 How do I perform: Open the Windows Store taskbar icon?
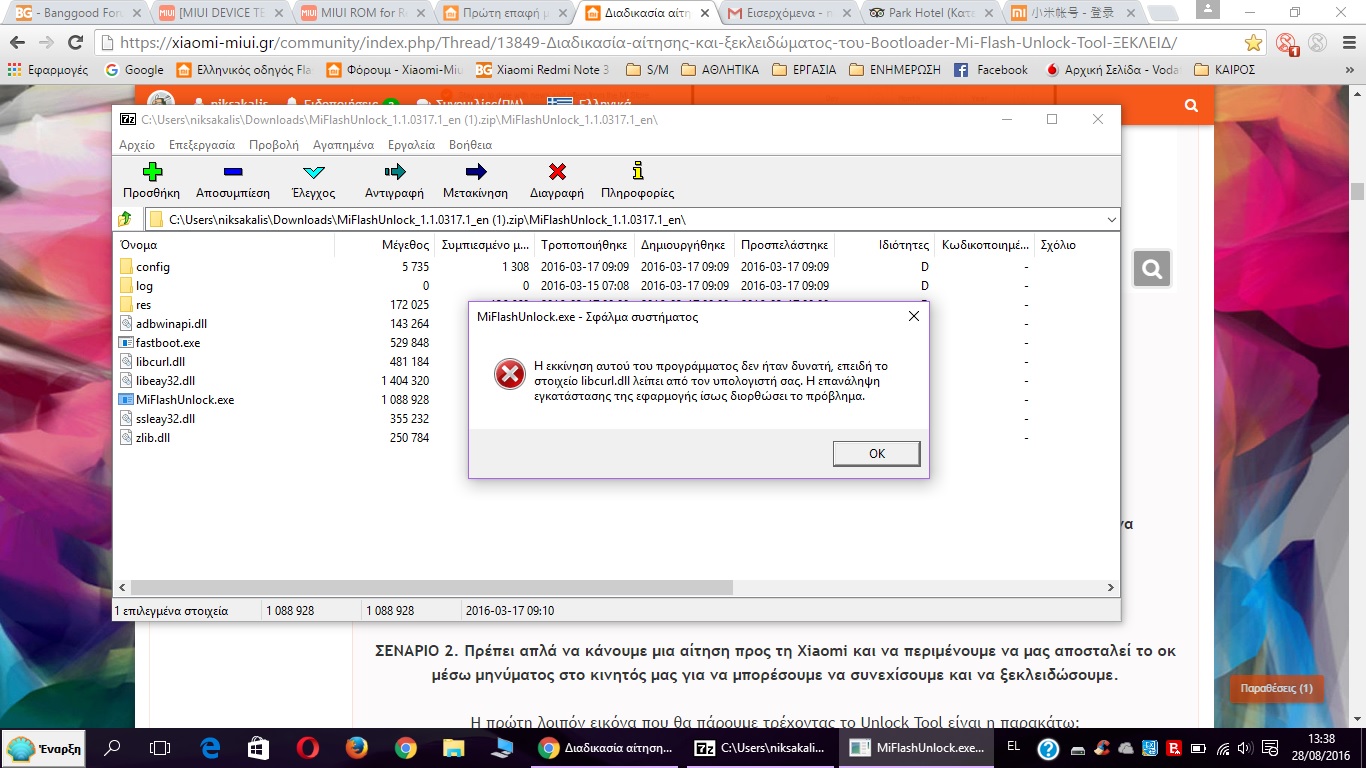[x=259, y=747]
